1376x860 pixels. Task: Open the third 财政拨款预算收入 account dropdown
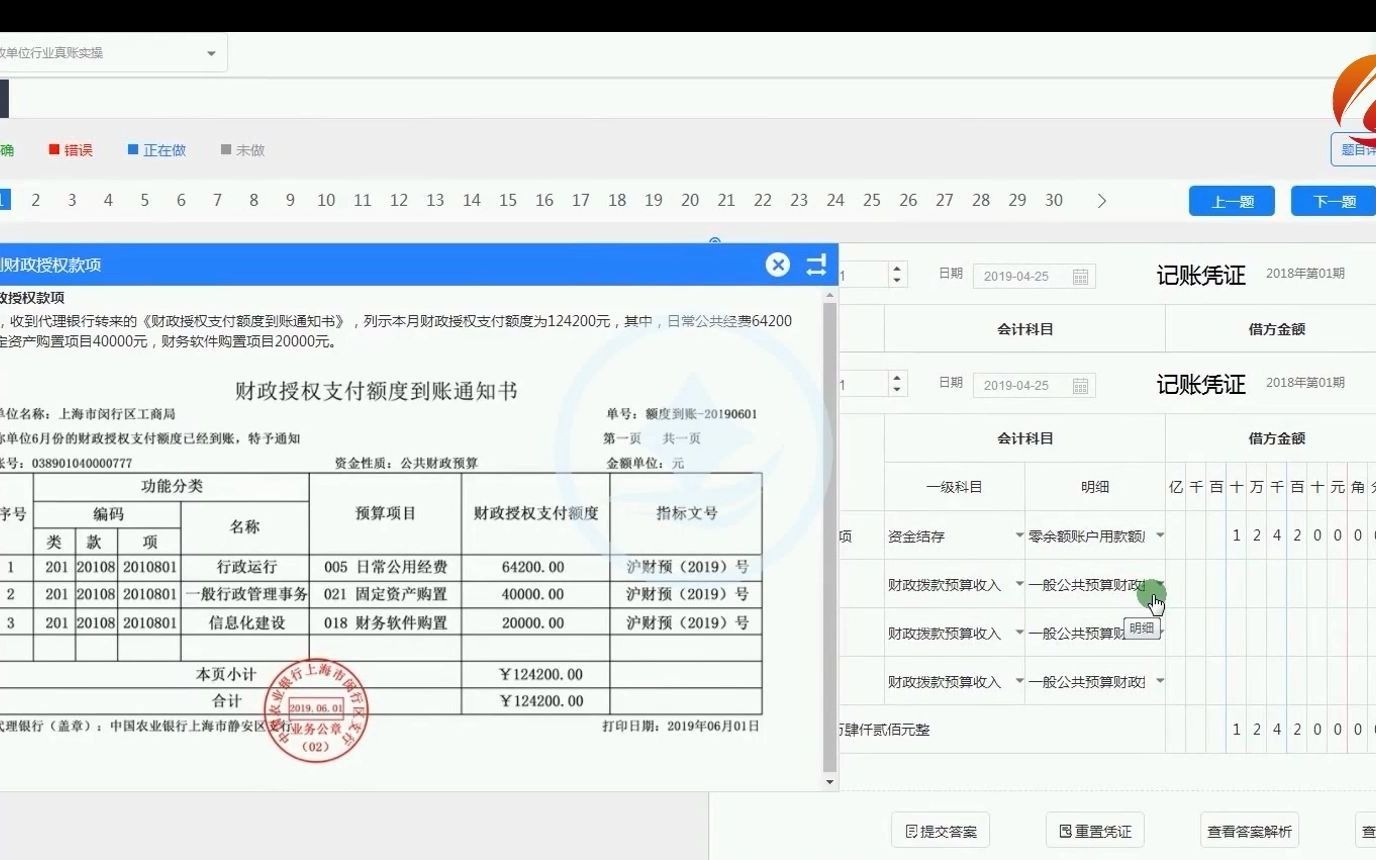(1019, 681)
